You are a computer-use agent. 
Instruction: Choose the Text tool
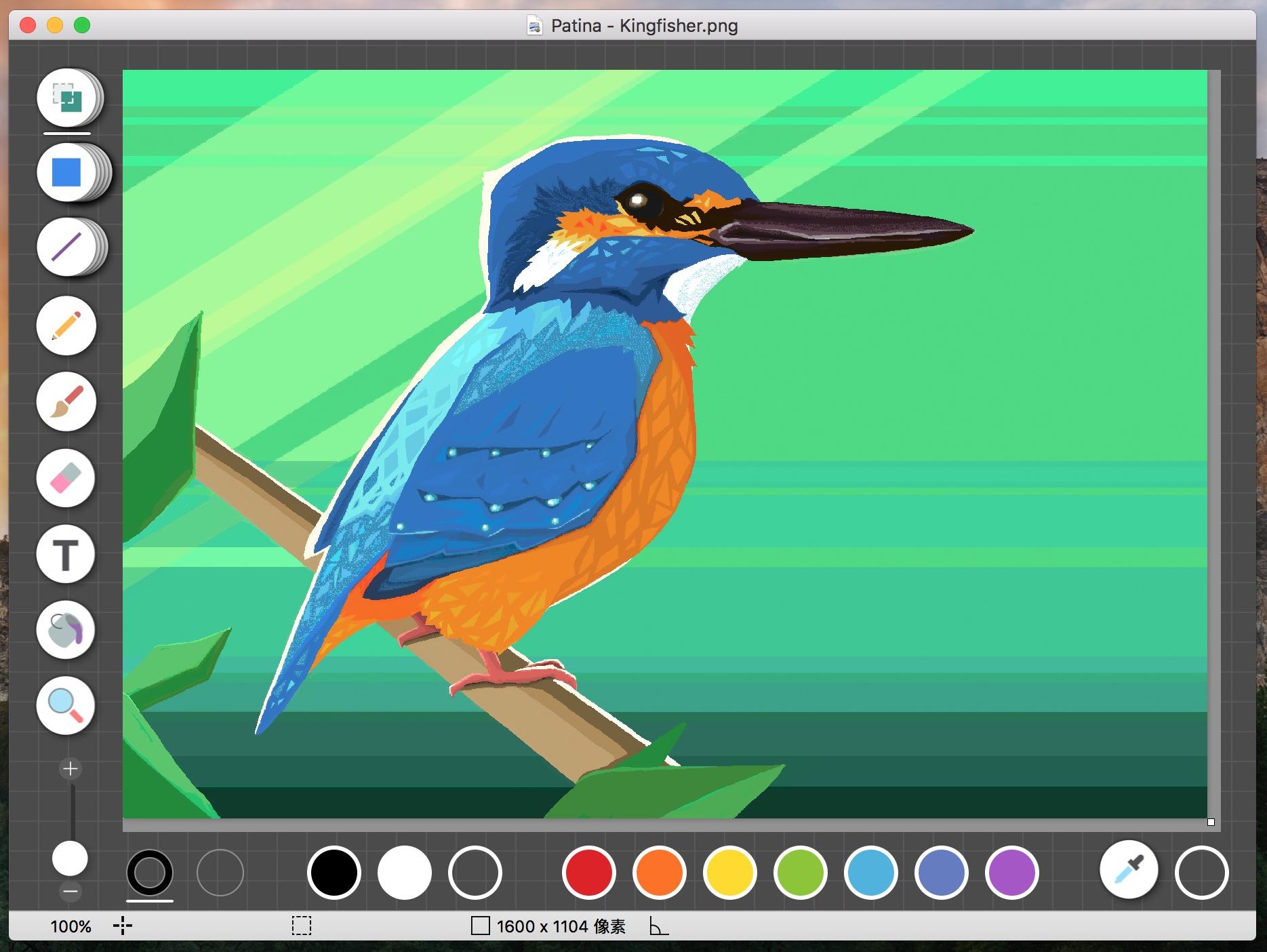pos(66,554)
